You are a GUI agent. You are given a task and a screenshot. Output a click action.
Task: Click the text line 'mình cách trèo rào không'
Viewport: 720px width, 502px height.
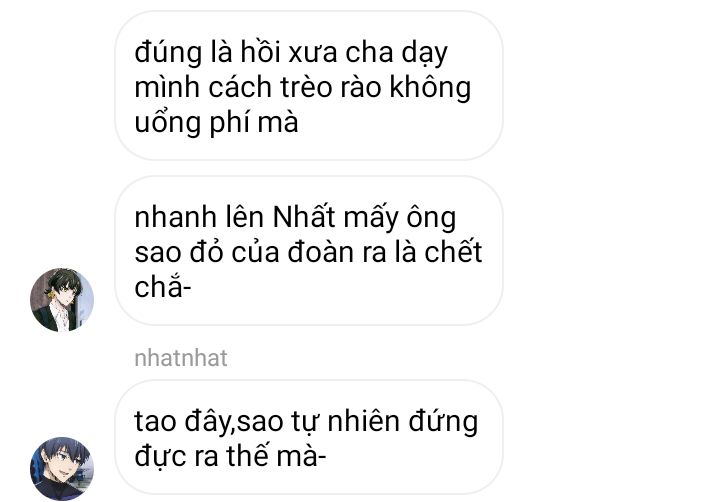pyautogui.click(x=303, y=87)
